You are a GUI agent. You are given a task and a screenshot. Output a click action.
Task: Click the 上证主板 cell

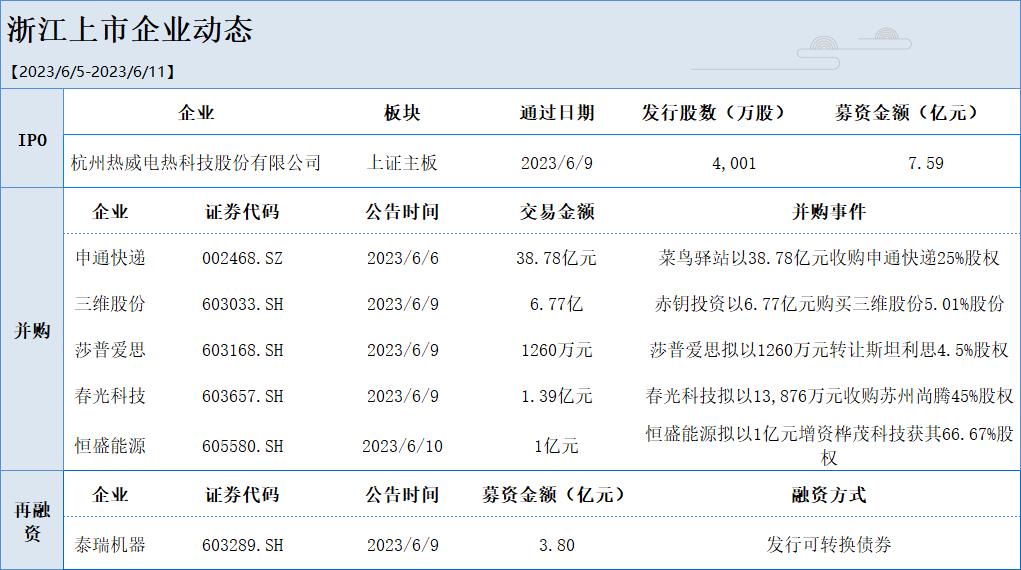(x=402, y=163)
